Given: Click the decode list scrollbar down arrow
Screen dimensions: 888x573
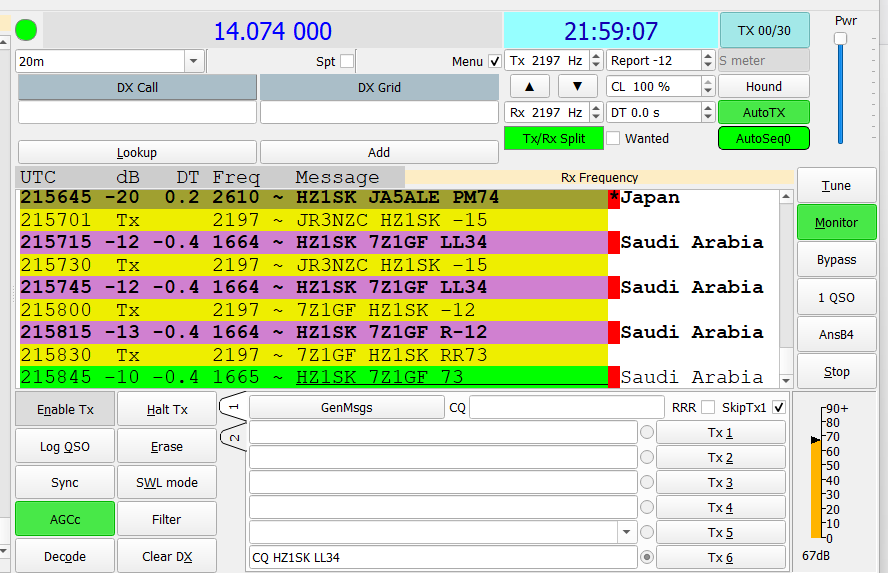Looking at the screenshot, I should [x=785, y=380].
